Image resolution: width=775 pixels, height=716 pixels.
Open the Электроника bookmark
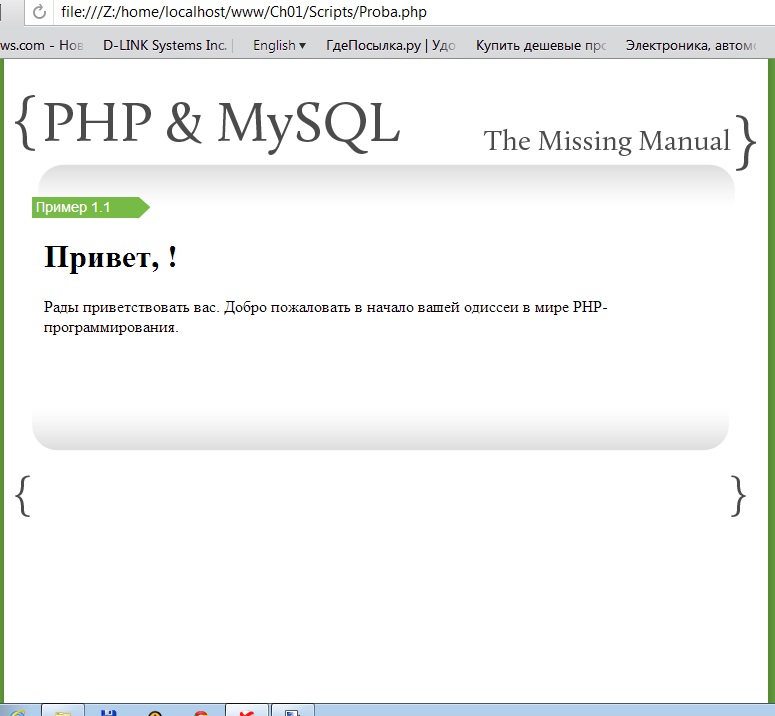[697, 45]
